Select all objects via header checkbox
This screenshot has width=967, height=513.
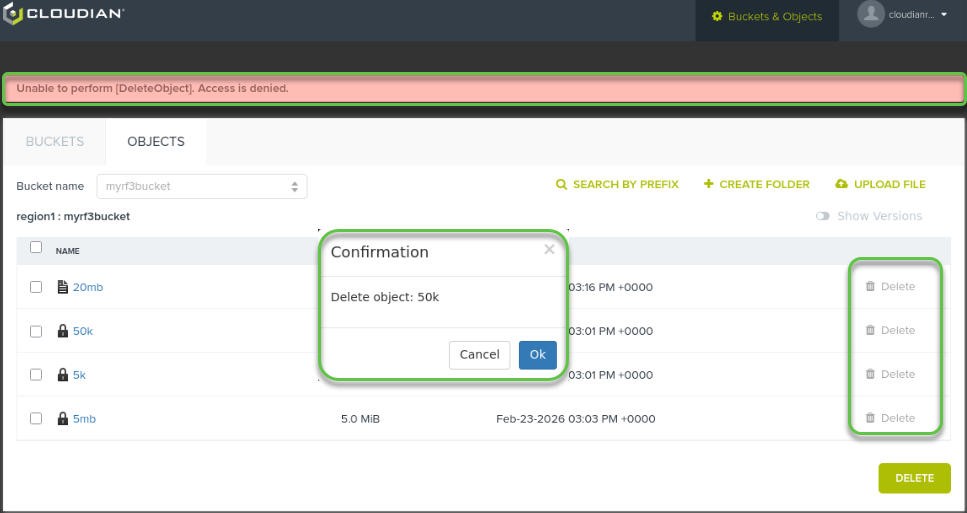(x=36, y=248)
